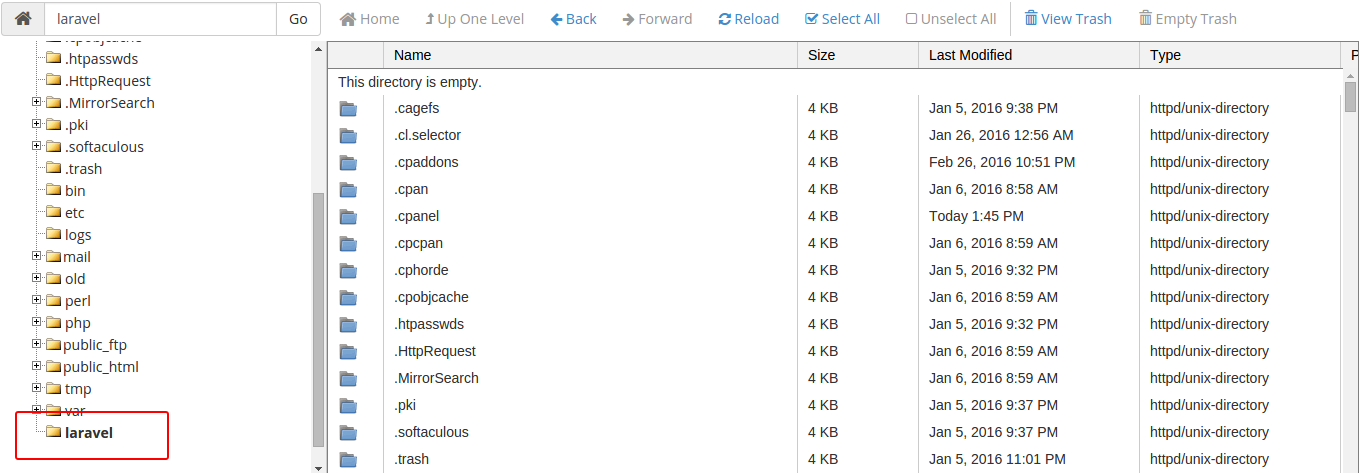Image resolution: width=1359 pixels, height=473 pixels.
Task: Click the Unselect All checkbox
Action: [911, 19]
